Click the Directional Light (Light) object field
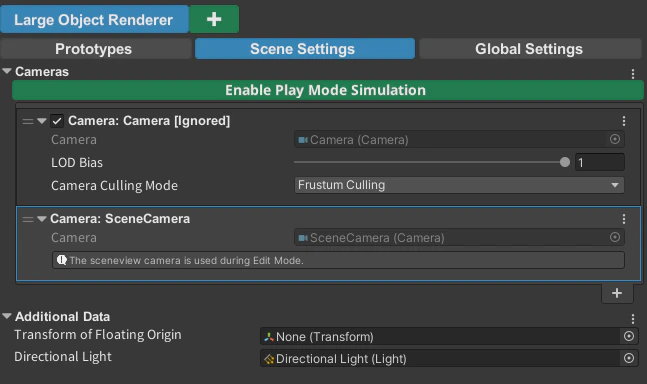 coord(449,358)
